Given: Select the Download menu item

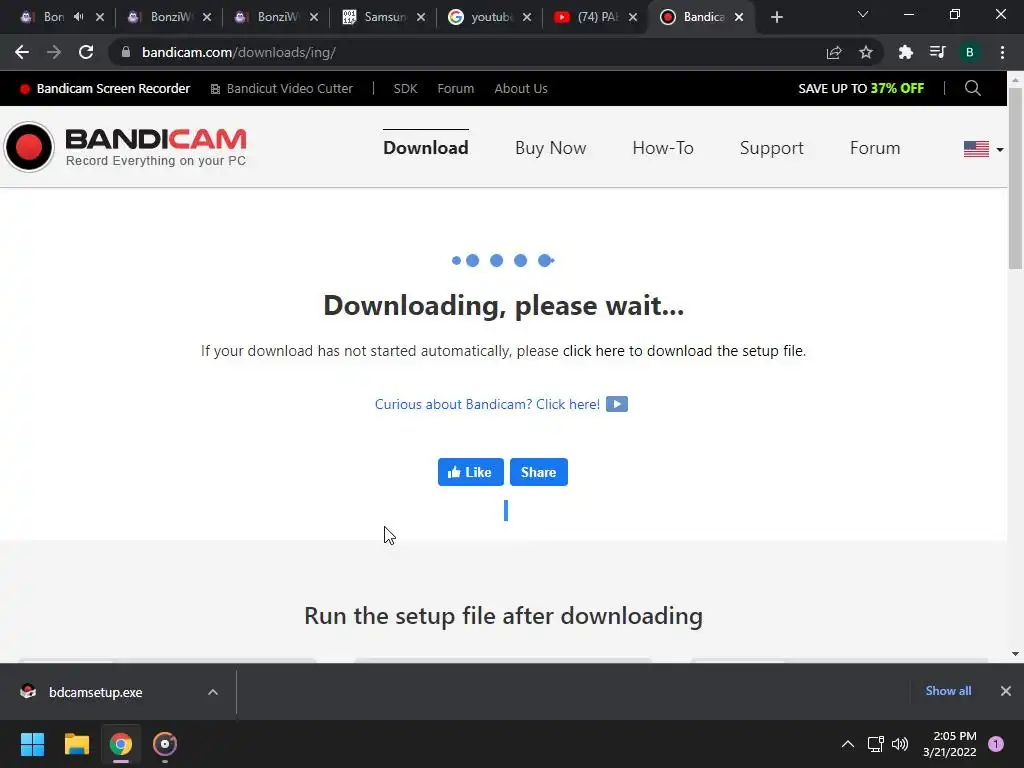Looking at the screenshot, I should (x=426, y=148).
